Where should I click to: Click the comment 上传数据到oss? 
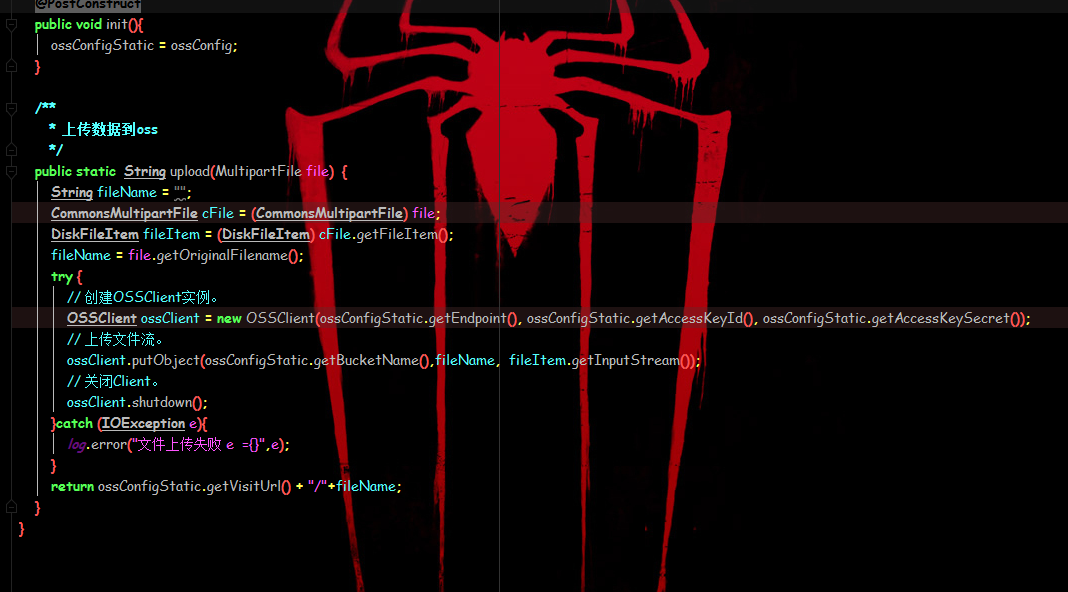tap(110, 129)
